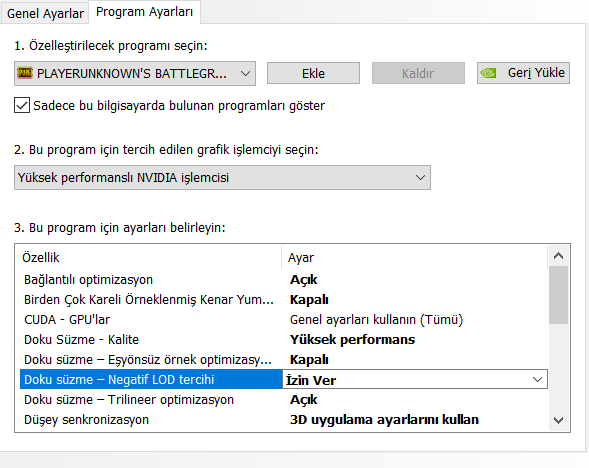Click the Ekle button
Viewport: 589px width, 468px height.
click(x=313, y=73)
